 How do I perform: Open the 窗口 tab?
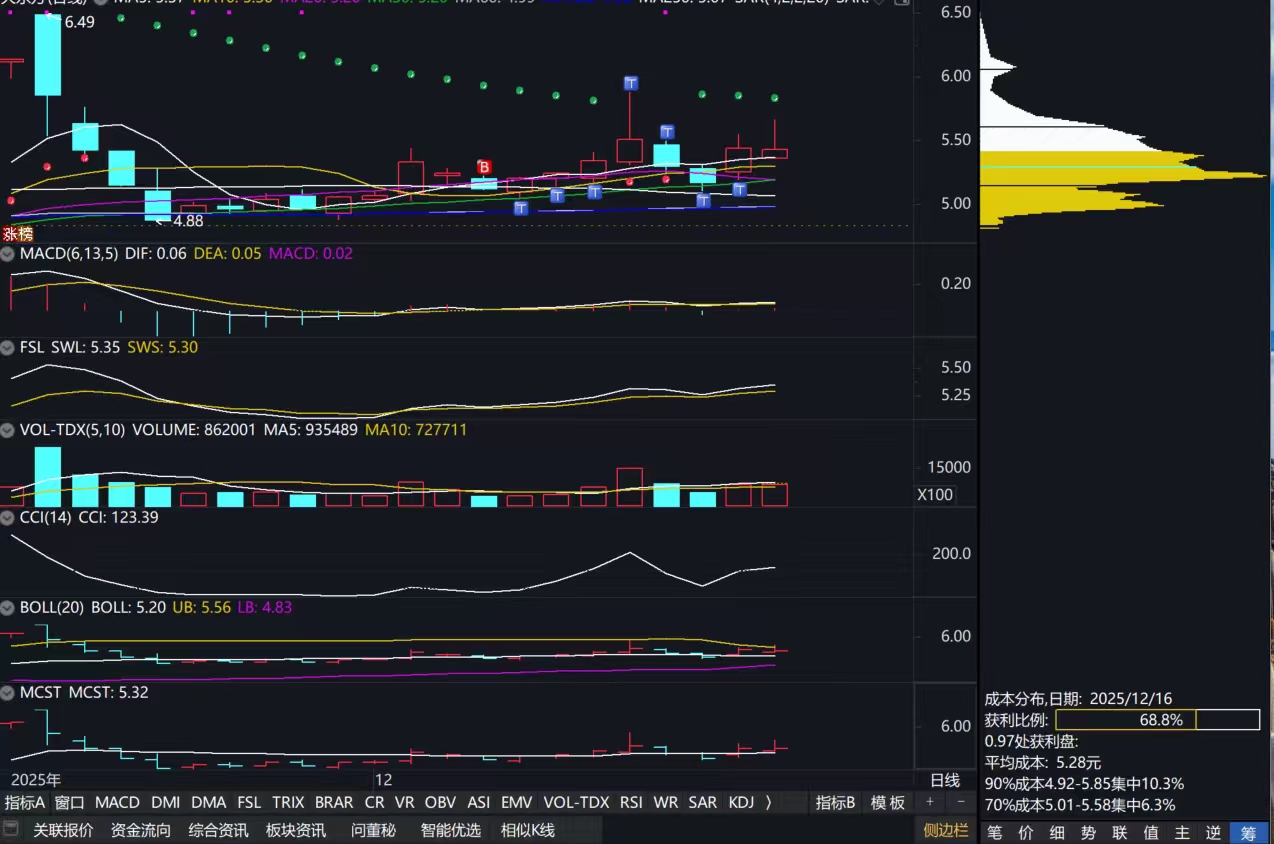coord(70,802)
